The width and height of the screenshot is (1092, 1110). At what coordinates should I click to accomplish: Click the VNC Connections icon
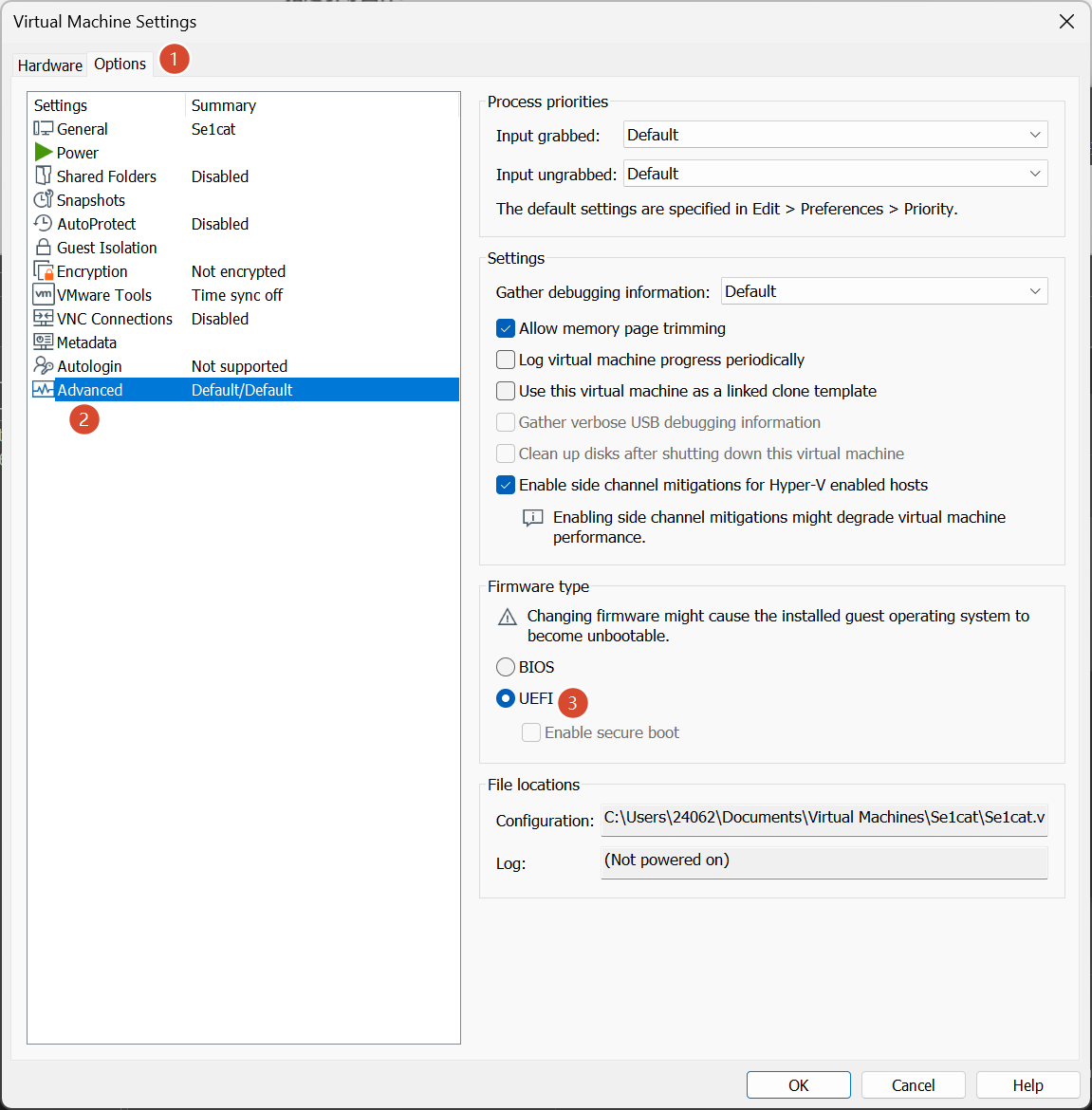tap(44, 319)
